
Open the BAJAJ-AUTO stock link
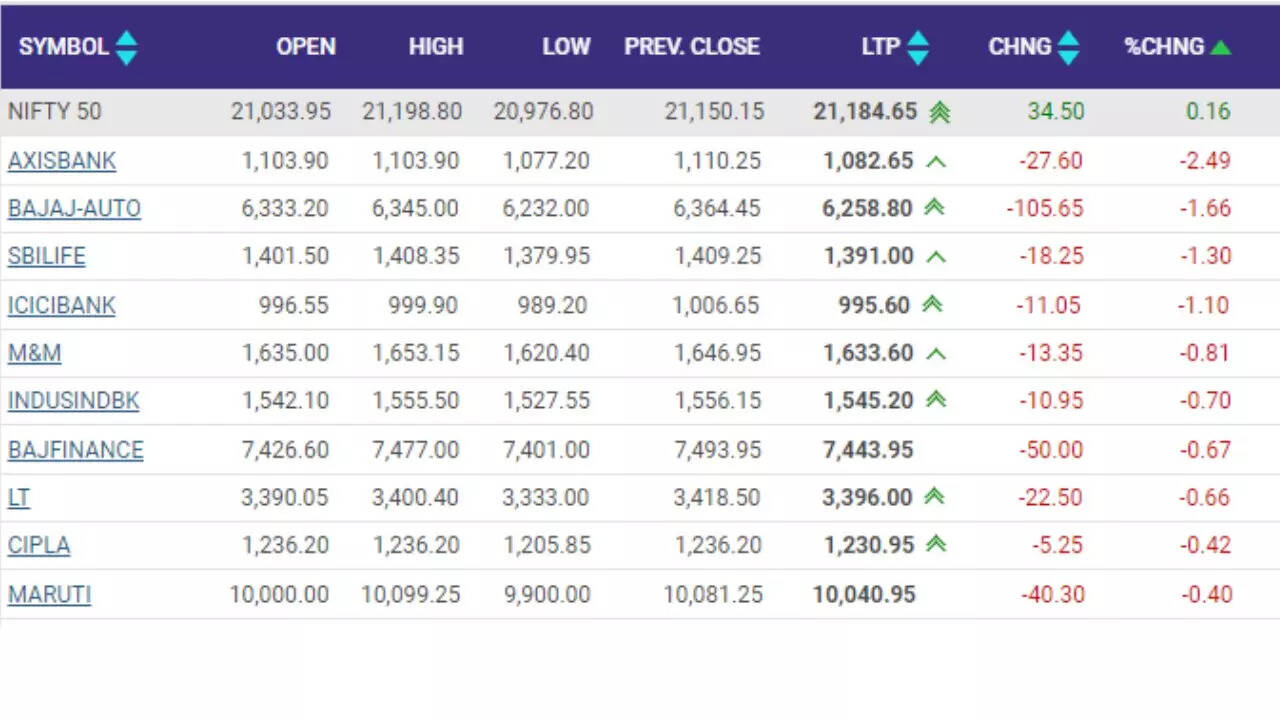click(x=74, y=209)
